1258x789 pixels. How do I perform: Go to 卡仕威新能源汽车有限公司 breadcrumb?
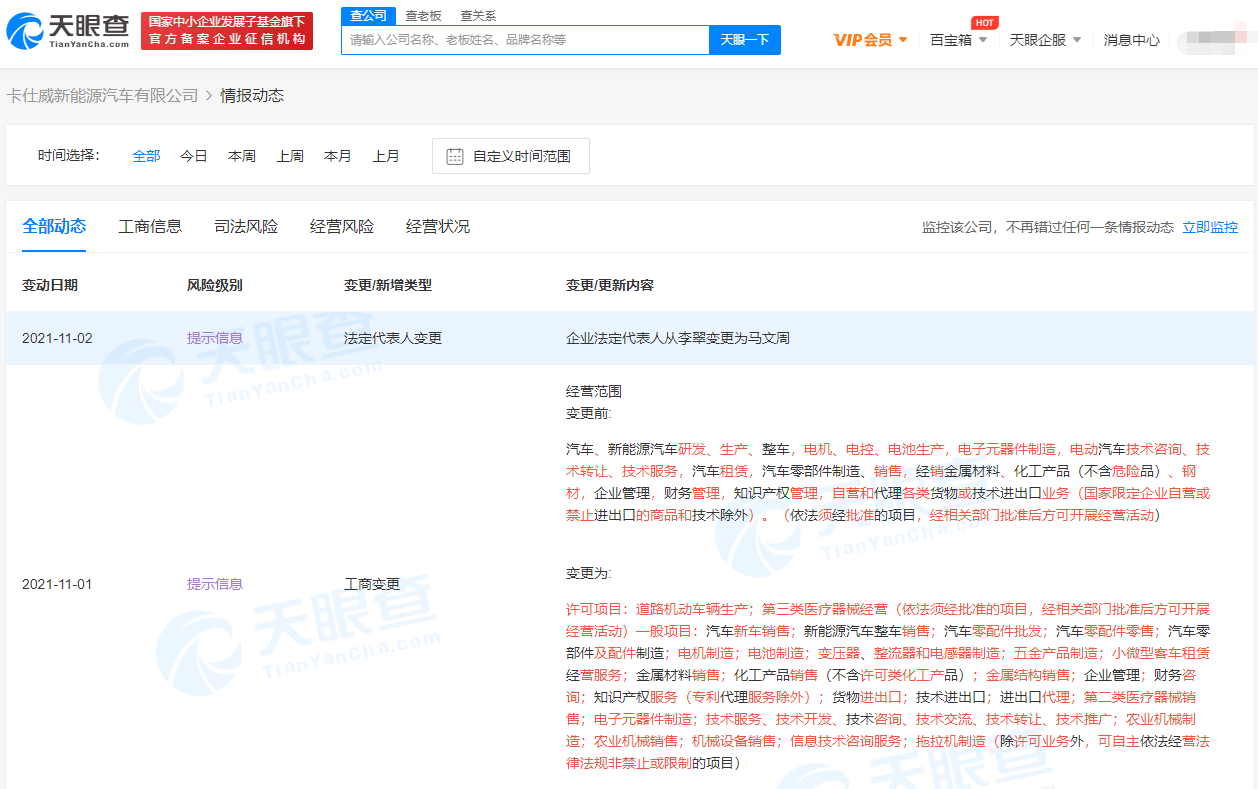tap(102, 95)
